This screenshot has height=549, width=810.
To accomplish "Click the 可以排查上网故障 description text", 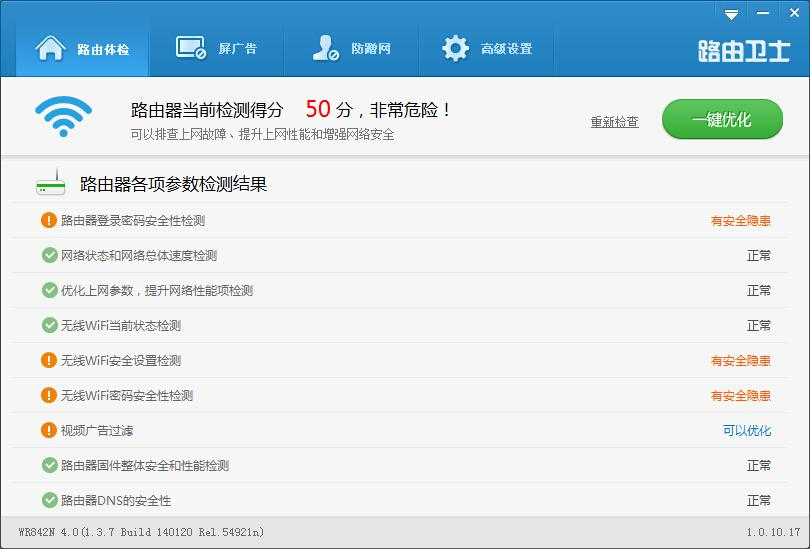I will [262, 135].
